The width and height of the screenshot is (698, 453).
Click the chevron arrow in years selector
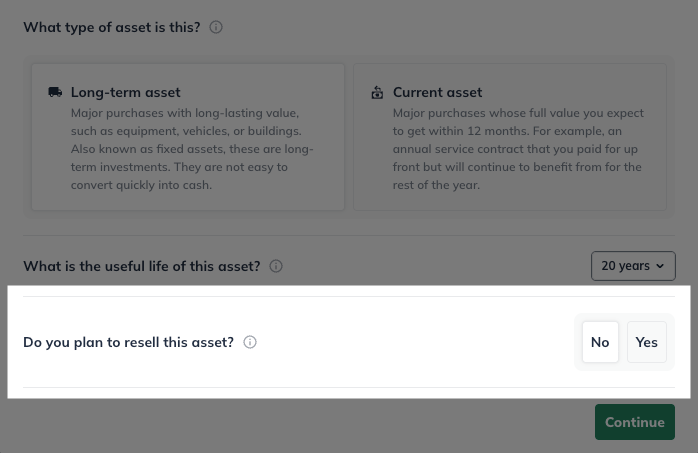(660, 266)
